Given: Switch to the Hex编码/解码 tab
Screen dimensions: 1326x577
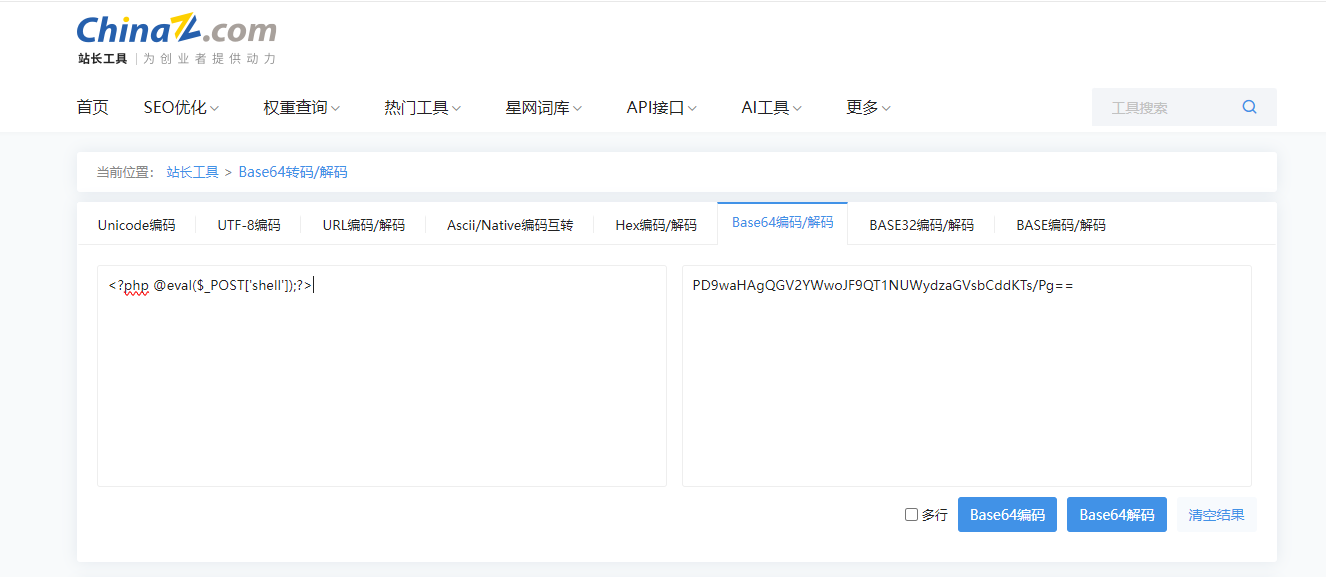Looking at the screenshot, I should 656,225.
